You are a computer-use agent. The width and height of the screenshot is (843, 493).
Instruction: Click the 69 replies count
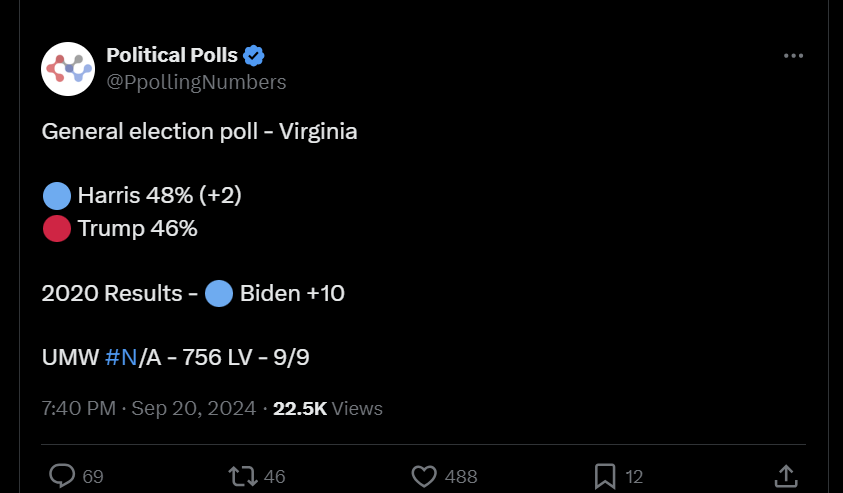93,477
